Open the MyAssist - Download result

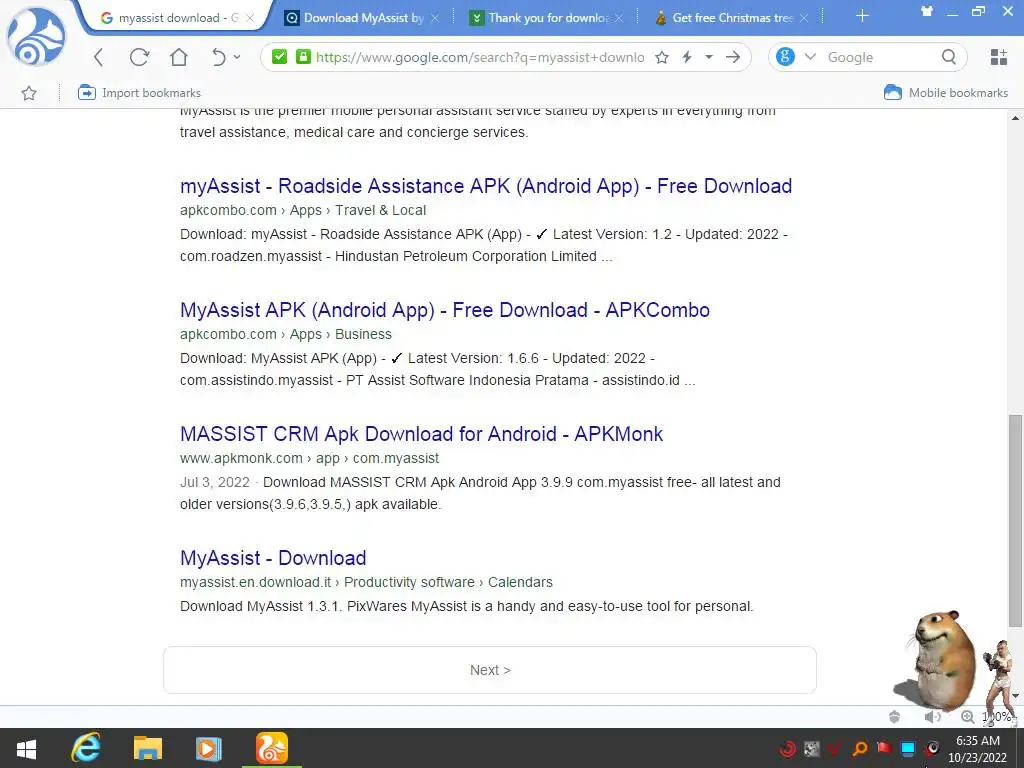tap(273, 558)
